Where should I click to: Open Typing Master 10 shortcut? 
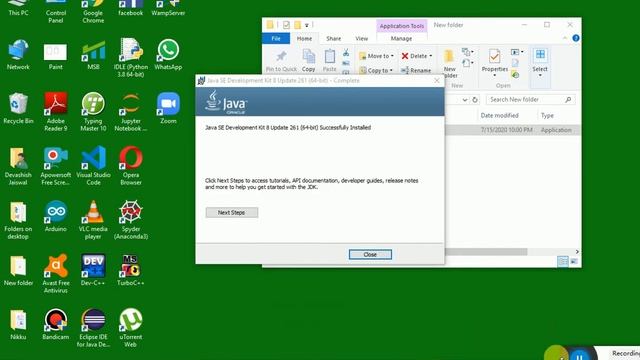pyautogui.click(x=93, y=112)
